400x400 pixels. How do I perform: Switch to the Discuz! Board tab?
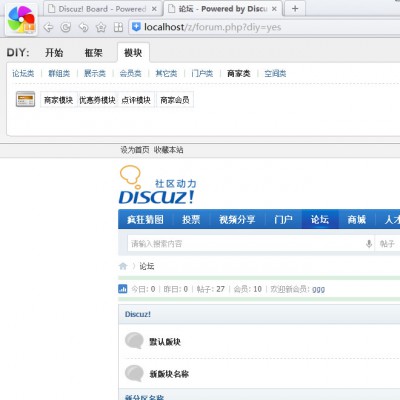click(x=102, y=9)
